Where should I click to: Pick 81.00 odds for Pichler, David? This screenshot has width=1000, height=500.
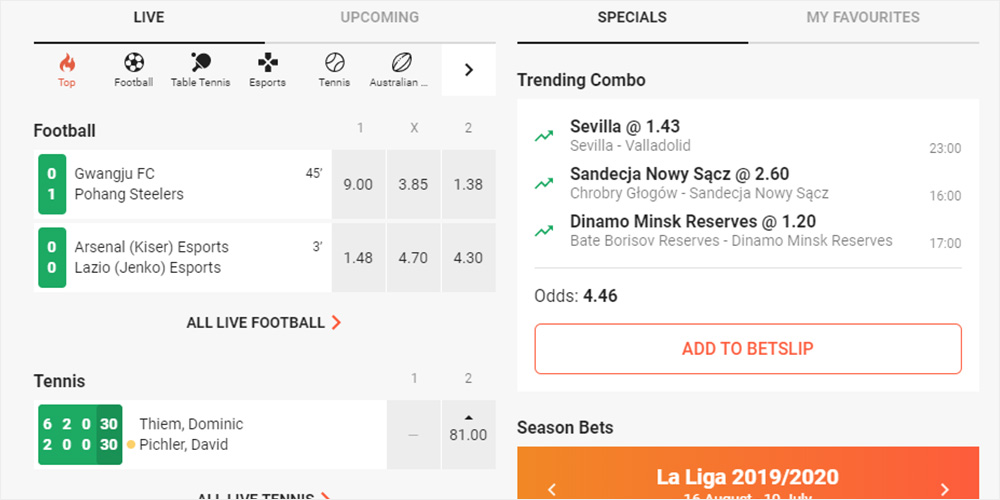click(468, 434)
